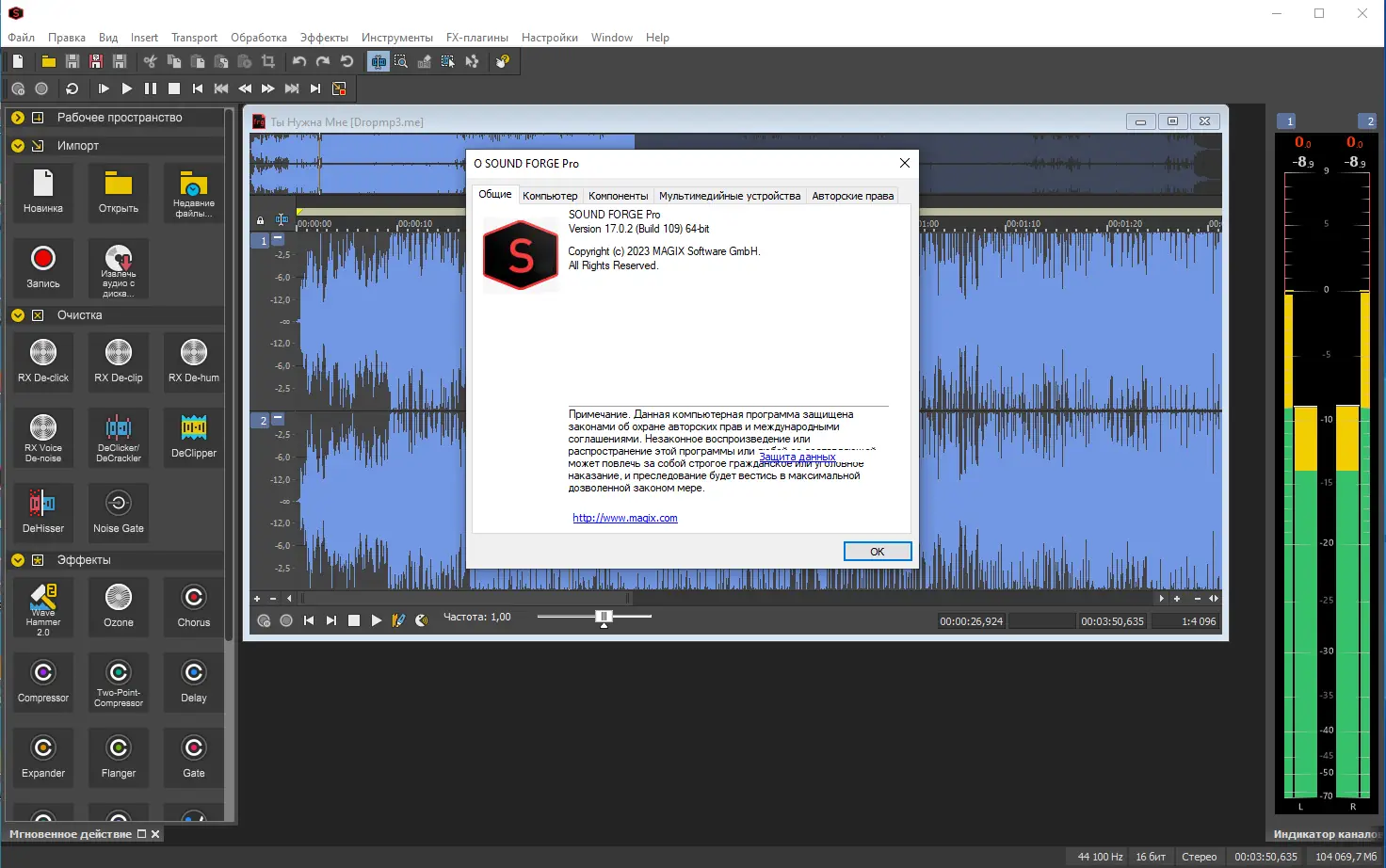The image size is (1386, 868).
Task: Start recording with the Record button
Action: (x=42, y=267)
